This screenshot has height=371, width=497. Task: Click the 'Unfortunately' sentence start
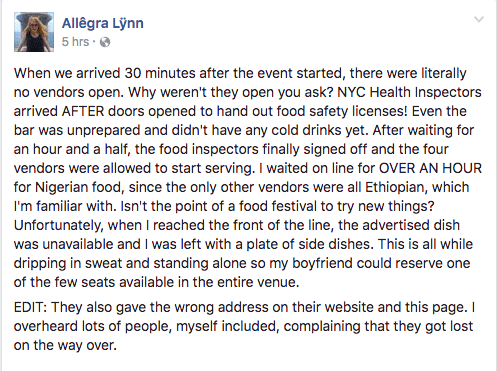59,226
